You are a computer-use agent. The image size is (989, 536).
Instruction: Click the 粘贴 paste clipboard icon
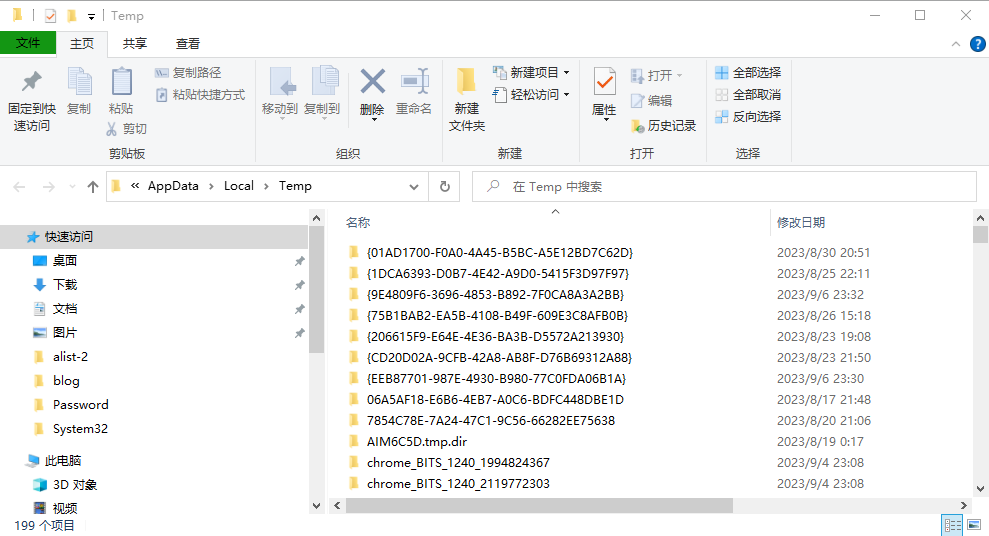(x=121, y=81)
